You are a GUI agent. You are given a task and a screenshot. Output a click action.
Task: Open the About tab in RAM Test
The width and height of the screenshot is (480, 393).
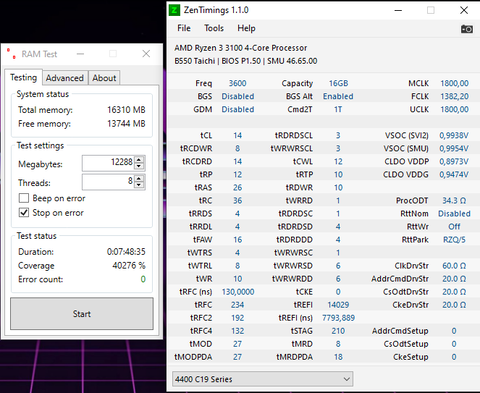(x=104, y=78)
